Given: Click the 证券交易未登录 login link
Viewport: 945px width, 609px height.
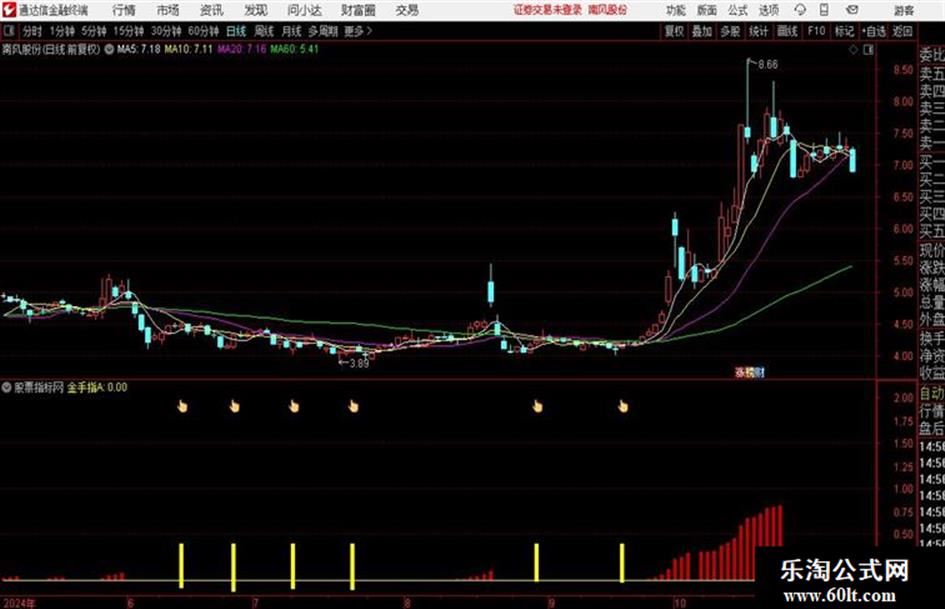Looking at the screenshot, I should 548,10.
